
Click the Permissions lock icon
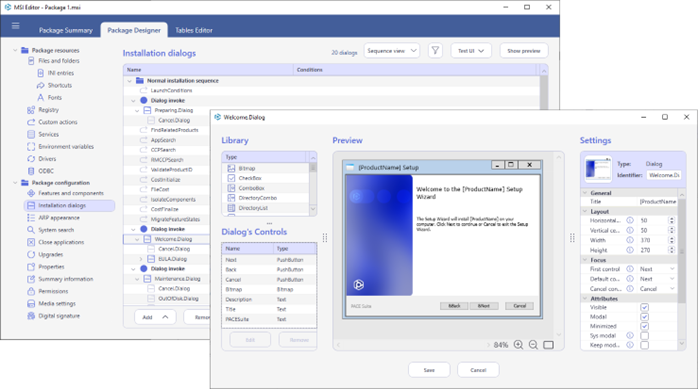tap(31, 291)
